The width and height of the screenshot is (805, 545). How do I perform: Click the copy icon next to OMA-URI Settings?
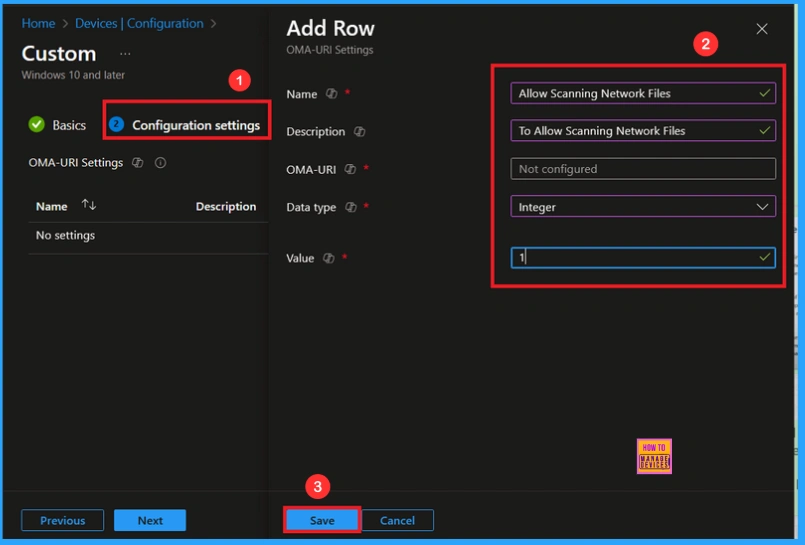[138, 163]
